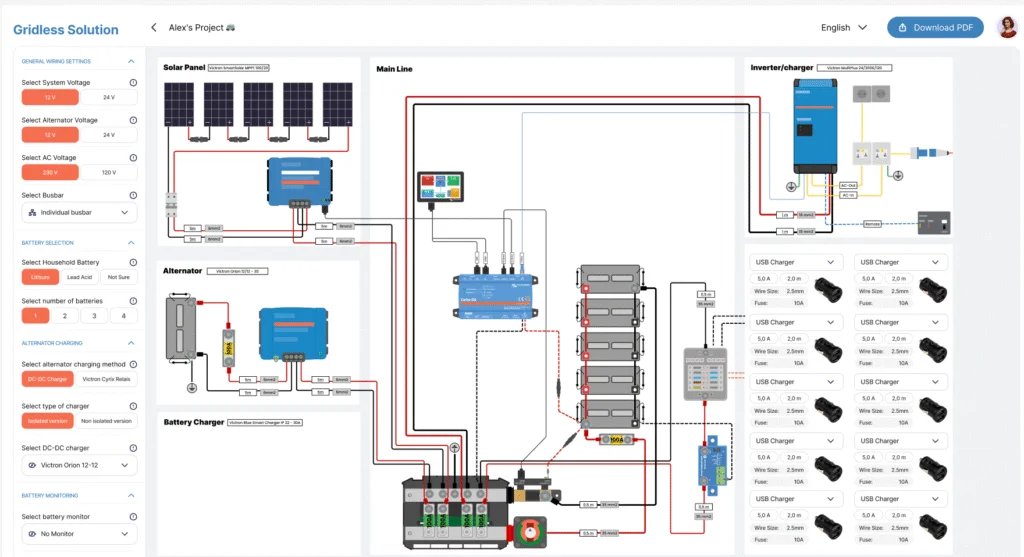Open the Victron Orion 12-12 dropdown
Screen dimensions: 1024x557
click(x=79, y=465)
